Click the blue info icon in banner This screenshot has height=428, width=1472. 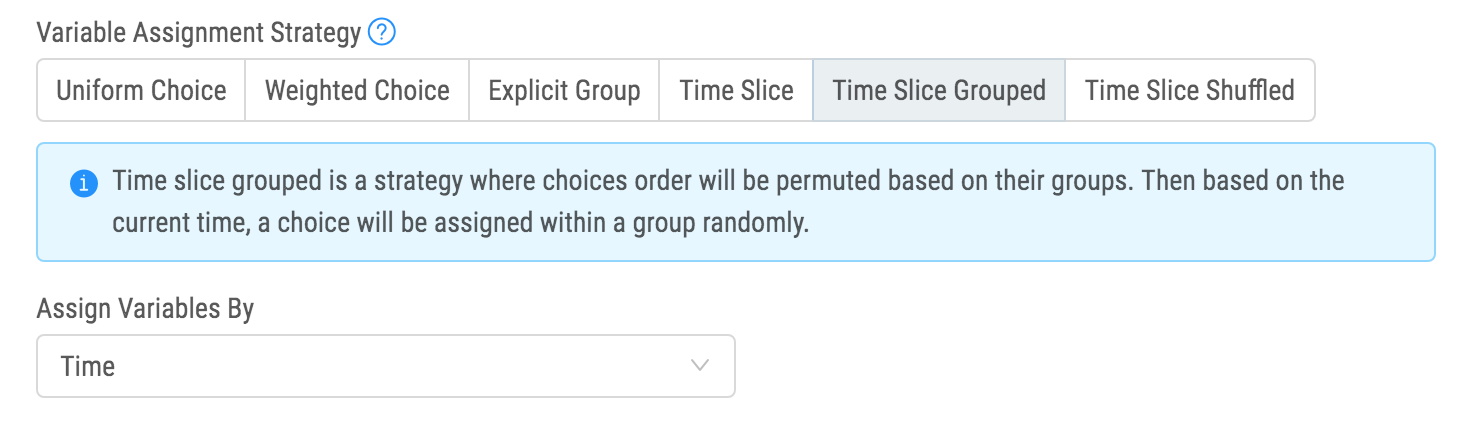[x=84, y=184]
